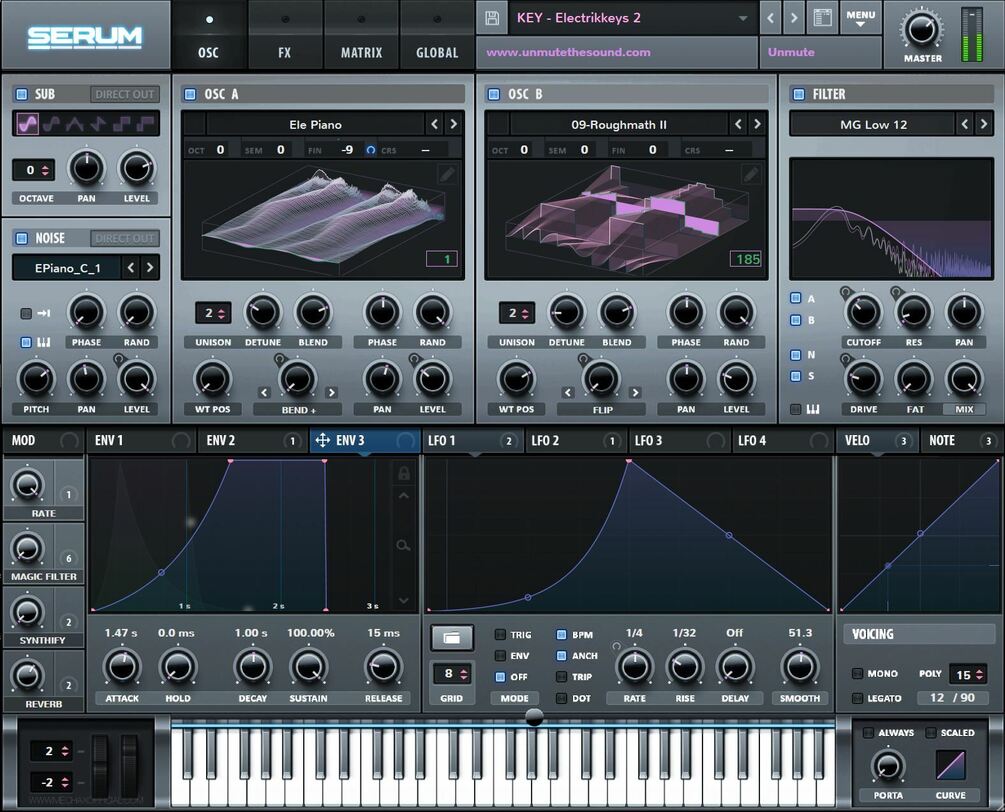
Task: Select the sine wave shape in SUB
Action: (28, 124)
